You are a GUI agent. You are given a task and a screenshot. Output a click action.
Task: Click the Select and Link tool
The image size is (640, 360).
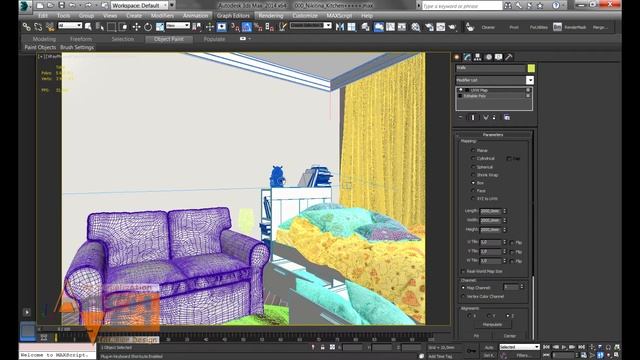(27, 27)
